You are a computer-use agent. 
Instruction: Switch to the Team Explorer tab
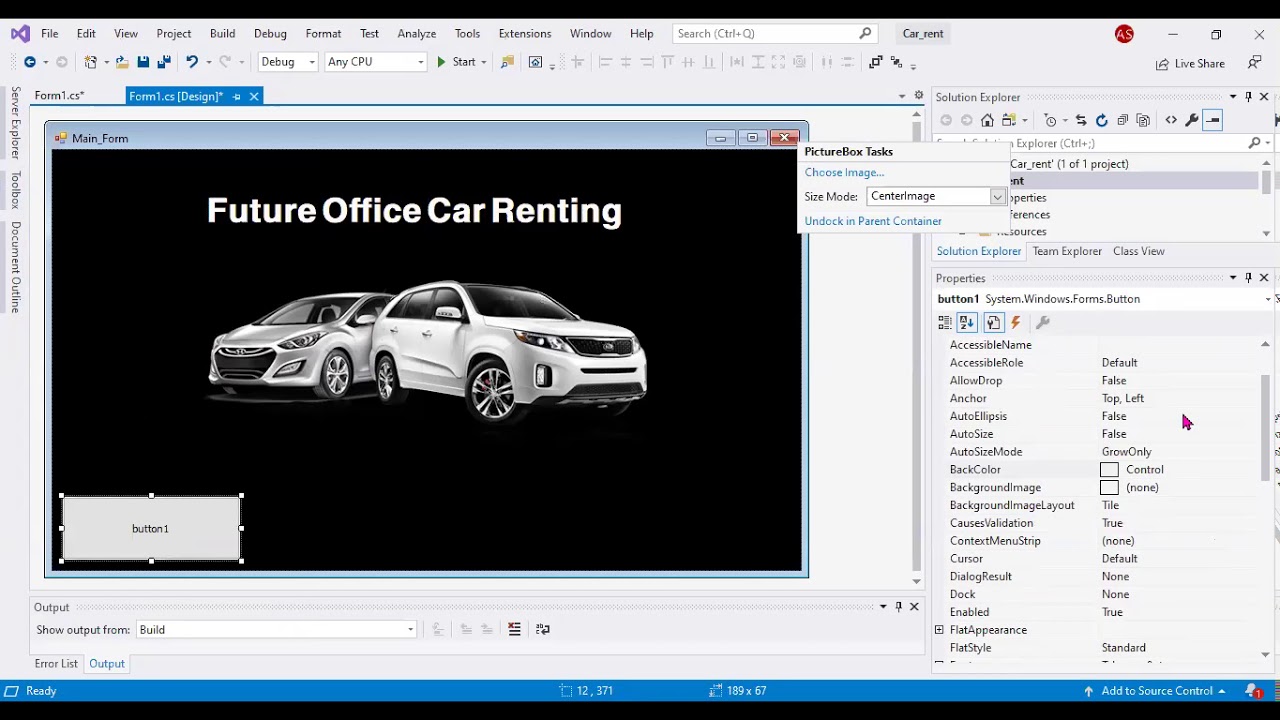click(x=1067, y=251)
